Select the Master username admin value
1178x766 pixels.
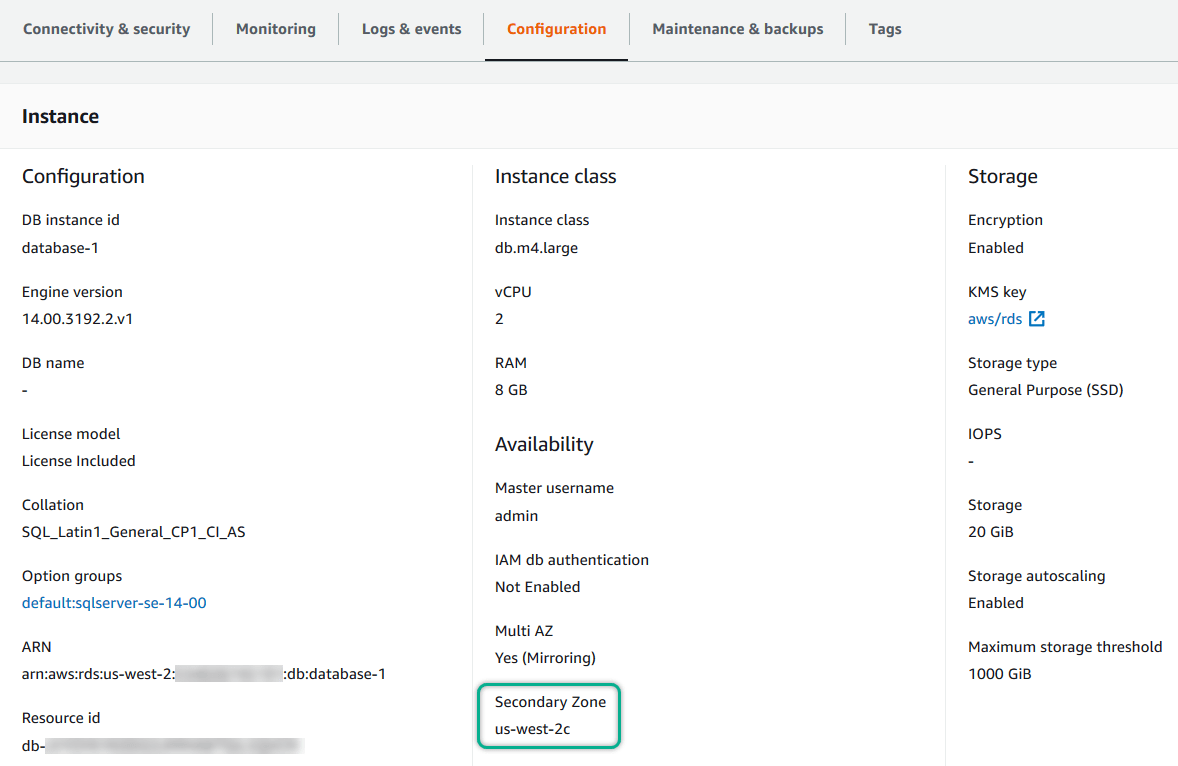(x=514, y=516)
